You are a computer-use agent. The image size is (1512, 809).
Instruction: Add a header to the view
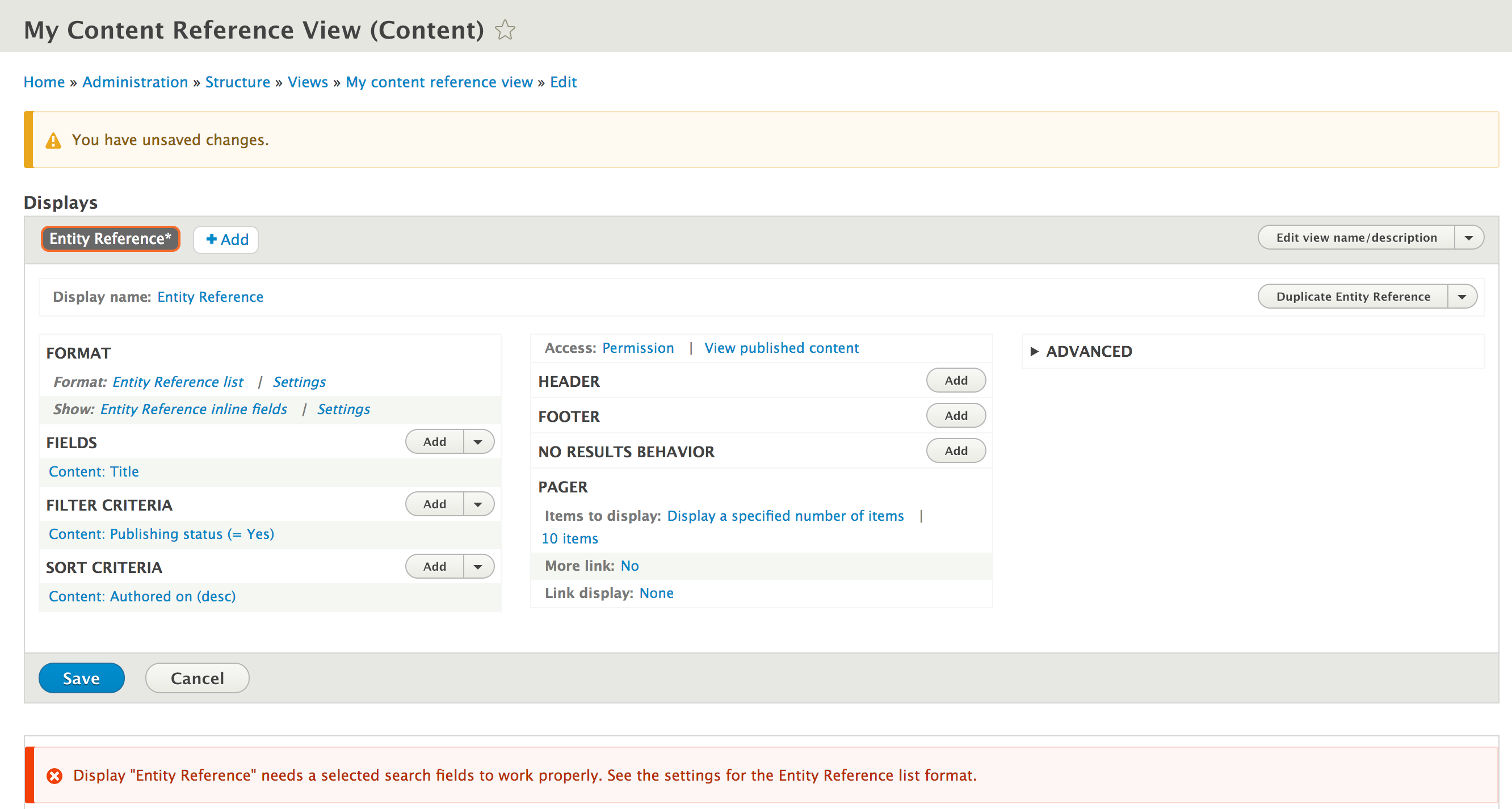pyautogui.click(x=956, y=380)
